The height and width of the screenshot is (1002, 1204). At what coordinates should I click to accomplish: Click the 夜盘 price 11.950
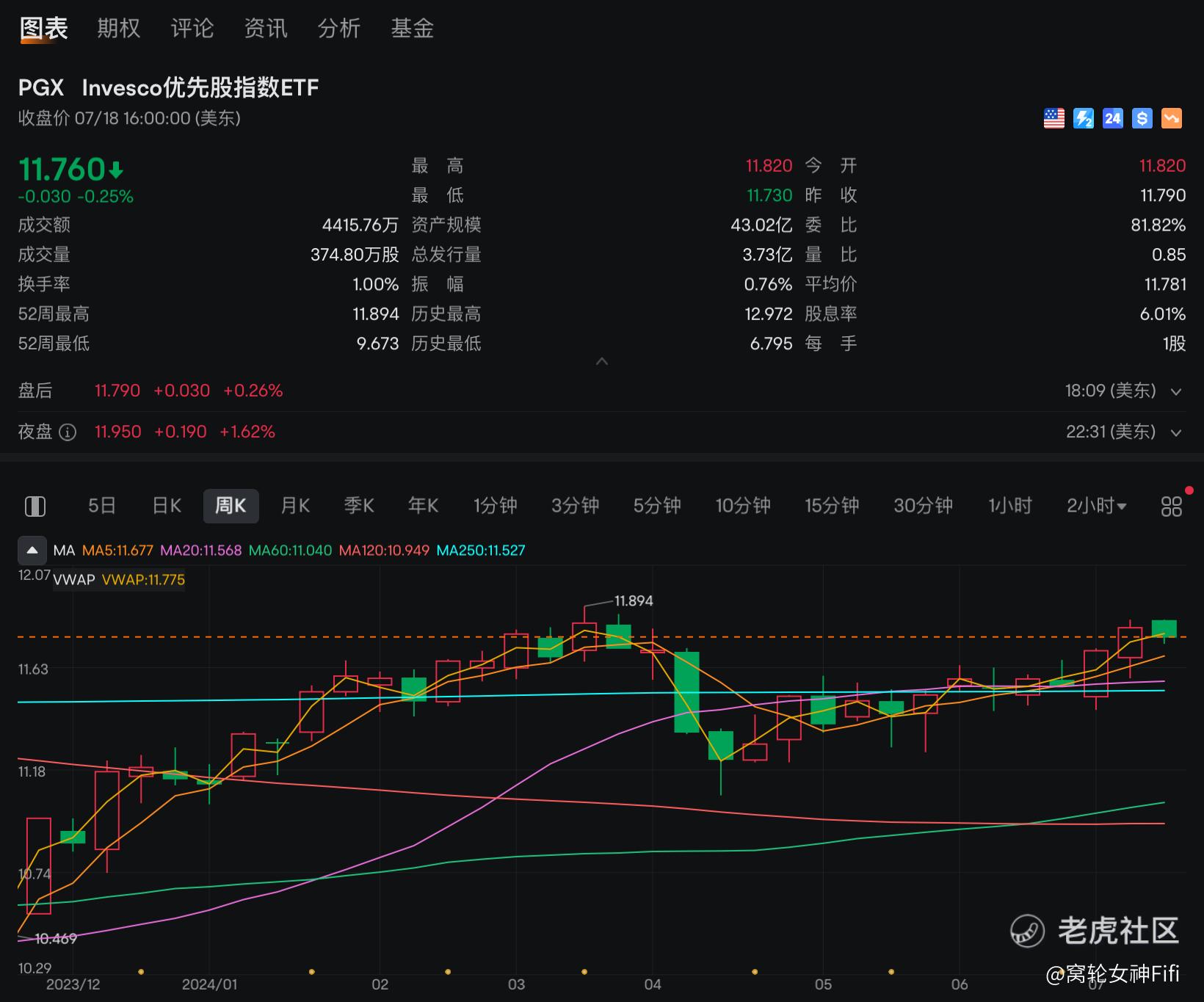117,432
